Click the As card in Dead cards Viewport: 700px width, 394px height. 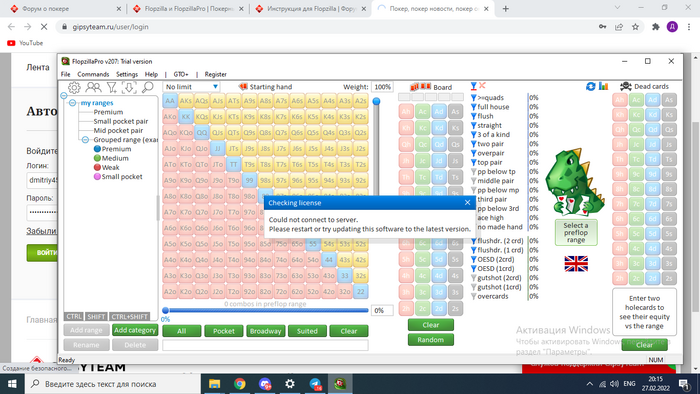669,100
